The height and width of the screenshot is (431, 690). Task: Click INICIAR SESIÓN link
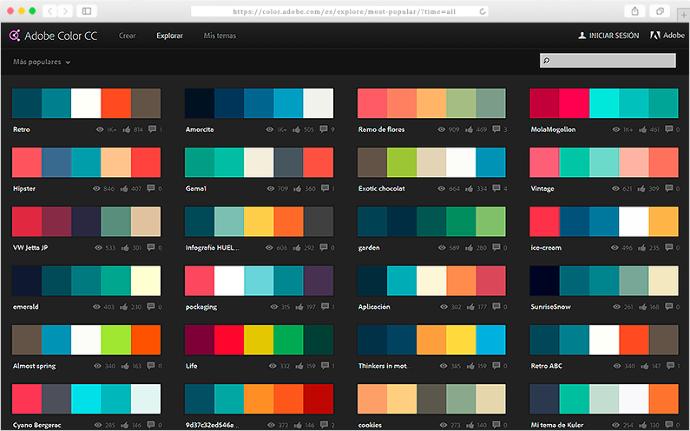[614, 36]
